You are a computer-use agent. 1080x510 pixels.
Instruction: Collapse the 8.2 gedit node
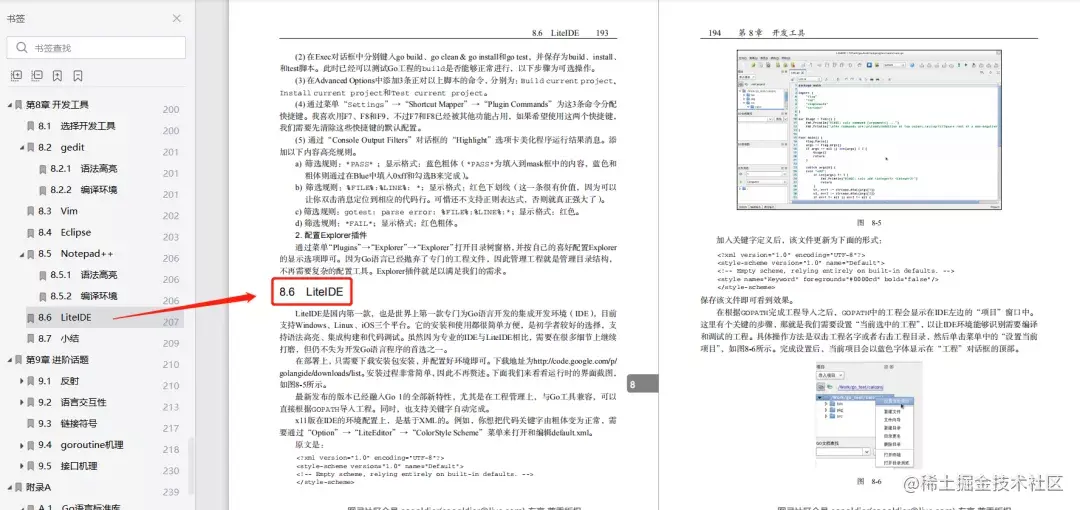(22, 147)
